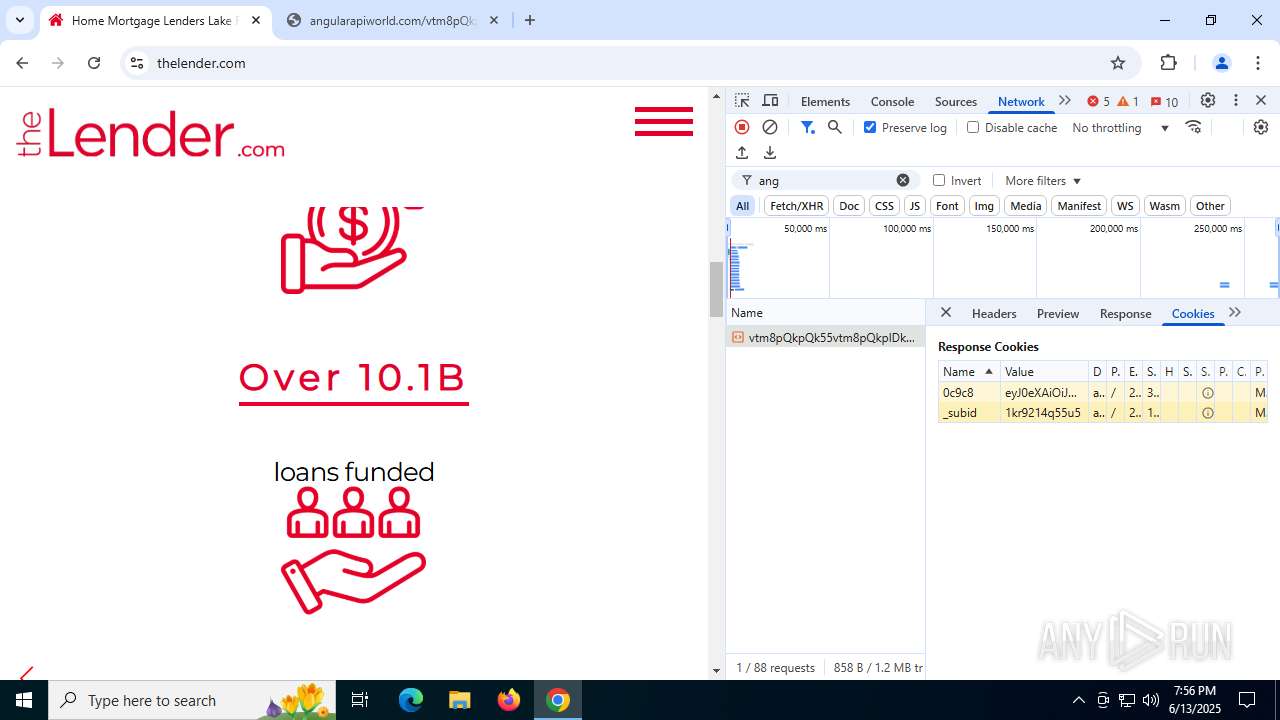Filter by Img requests
This screenshot has height=720, width=1280.
(984, 206)
